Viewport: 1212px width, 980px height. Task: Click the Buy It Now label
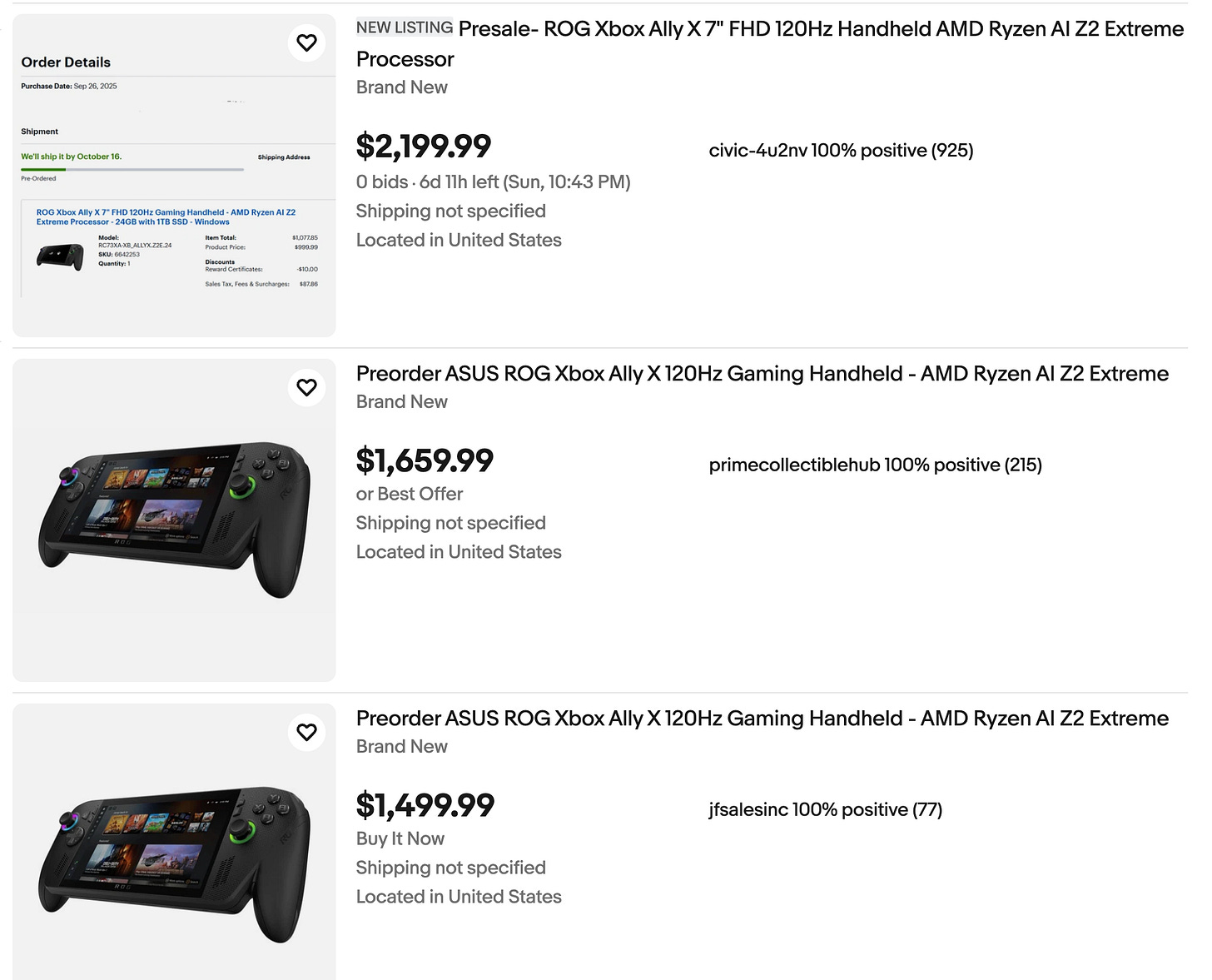click(x=400, y=838)
